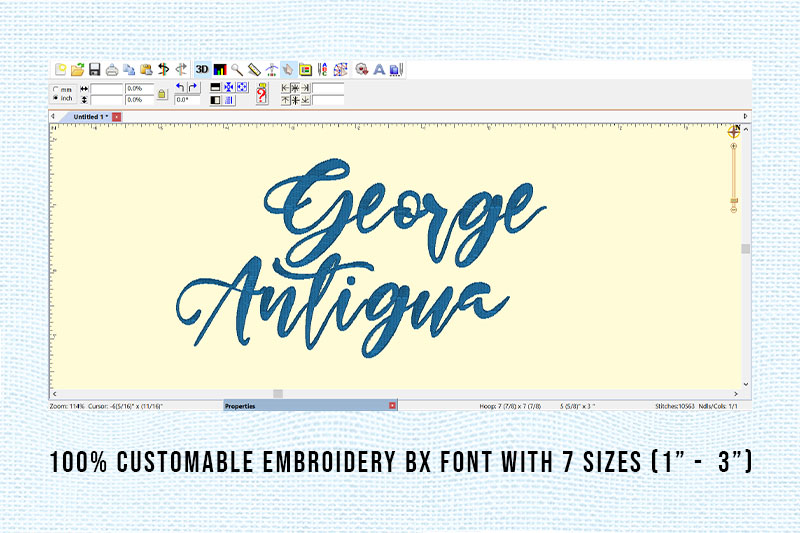
Task: Edit the 0.0° rotation angle field
Action: 187,100
